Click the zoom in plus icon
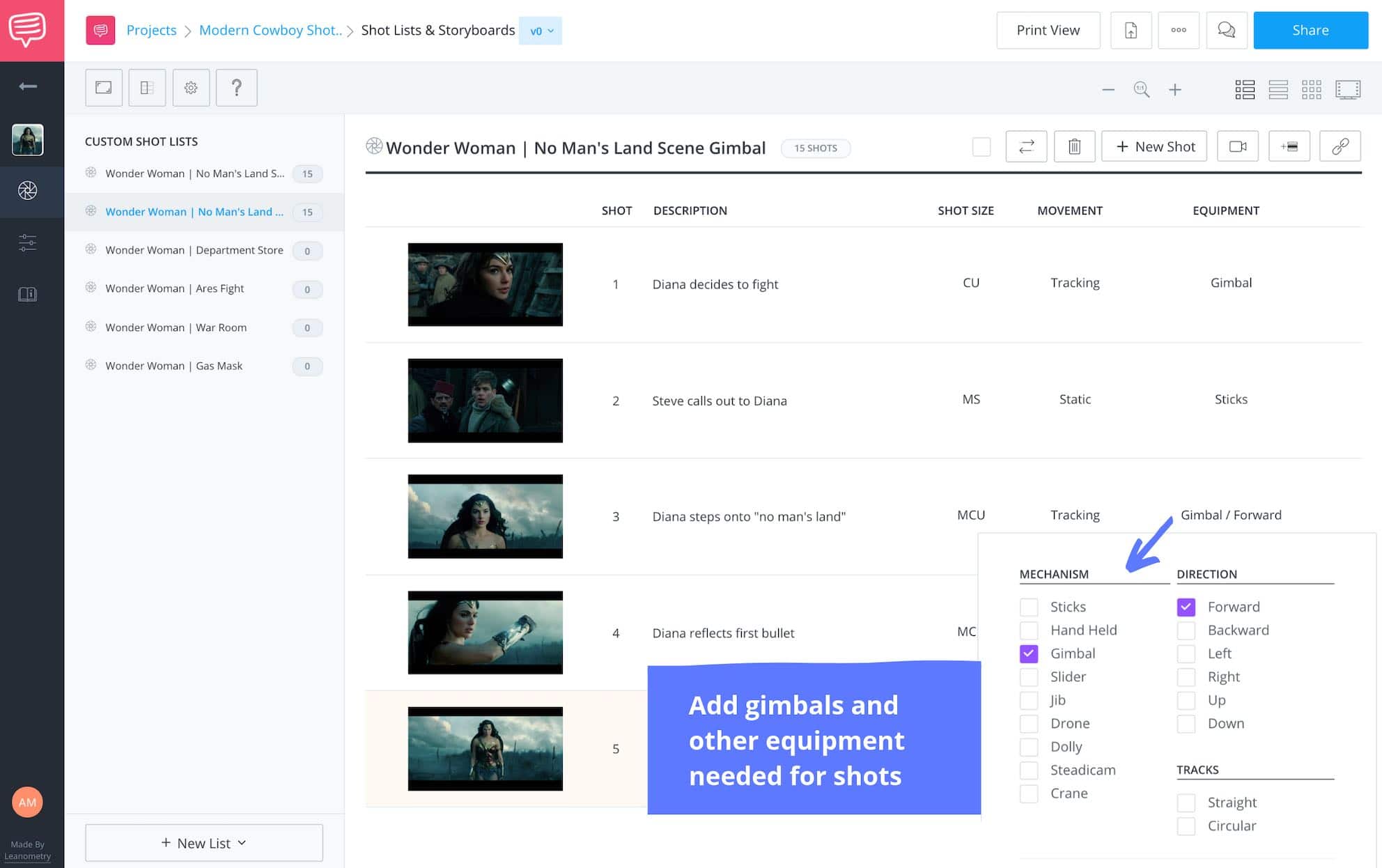The width and height of the screenshot is (1382, 868). (x=1175, y=90)
